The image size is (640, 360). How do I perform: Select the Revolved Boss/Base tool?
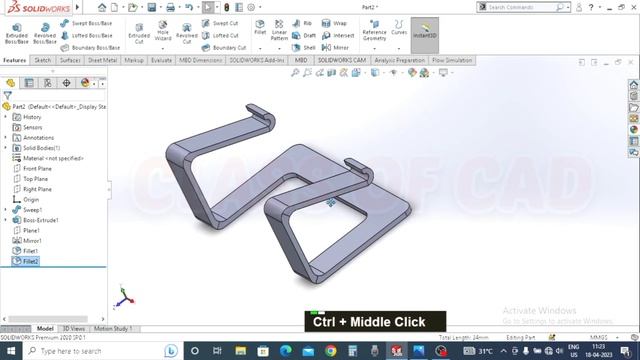[x=45, y=33]
